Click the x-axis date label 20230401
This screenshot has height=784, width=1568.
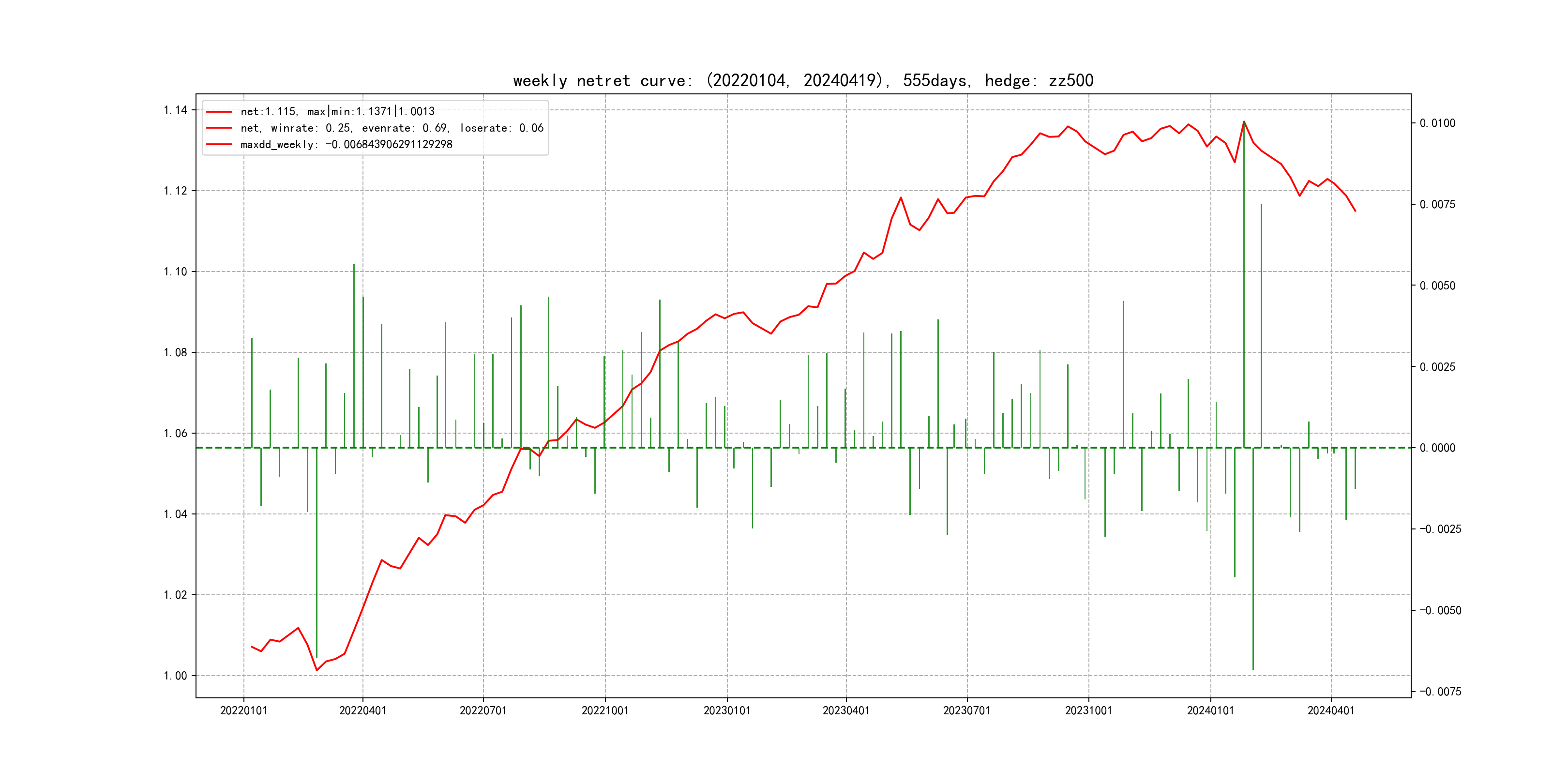pos(846,710)
